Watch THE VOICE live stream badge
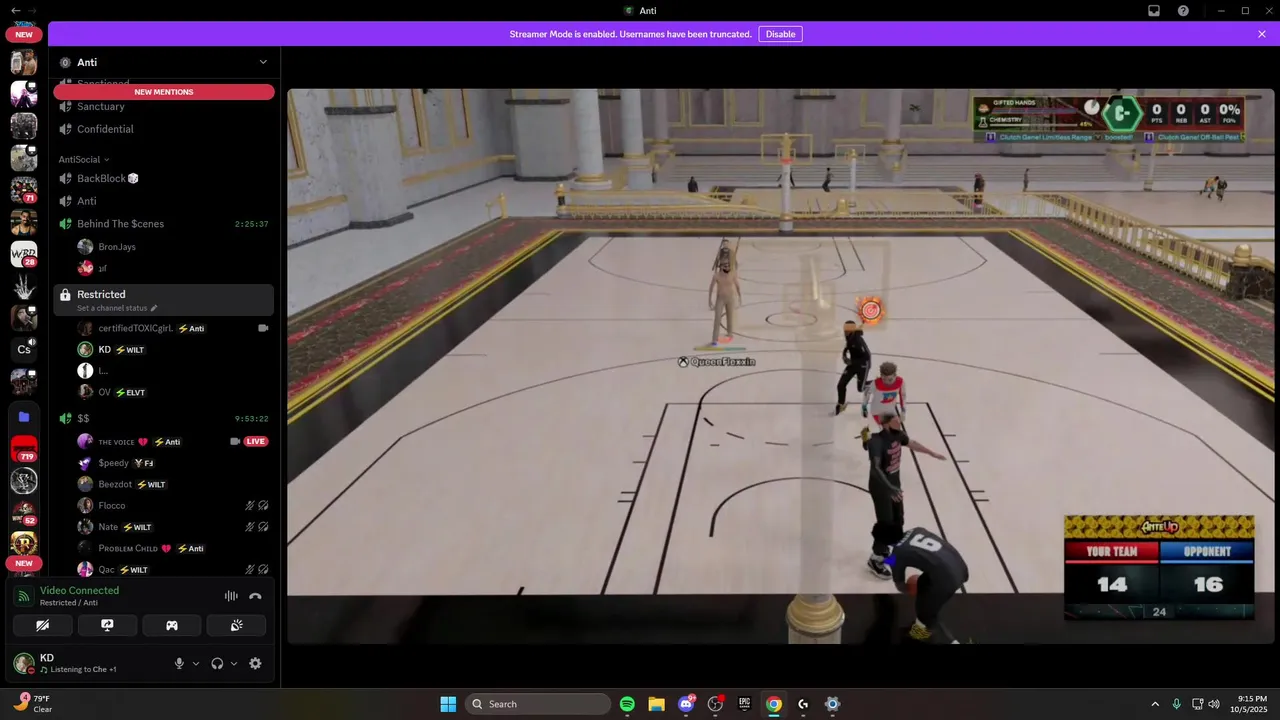 256,441
